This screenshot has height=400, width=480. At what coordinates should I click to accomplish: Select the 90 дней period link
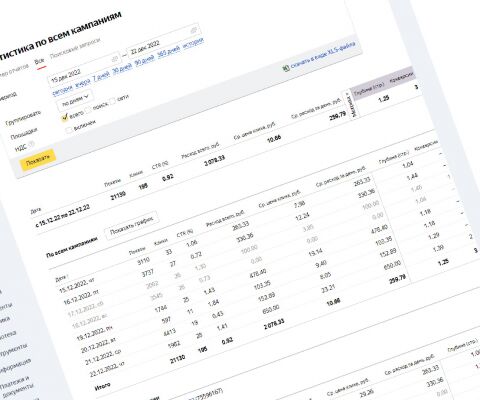(x=145, y=60)
